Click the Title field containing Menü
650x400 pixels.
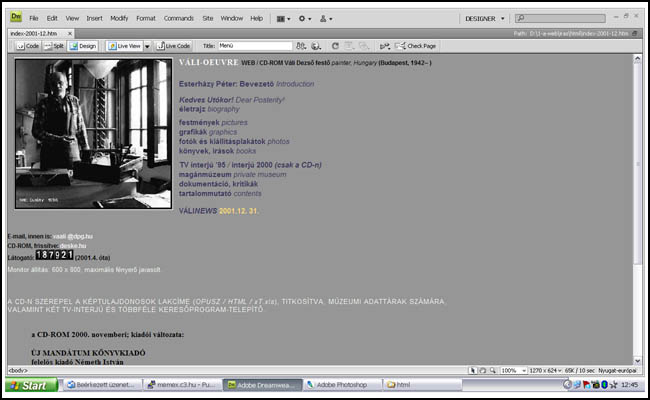click(255, 46)
